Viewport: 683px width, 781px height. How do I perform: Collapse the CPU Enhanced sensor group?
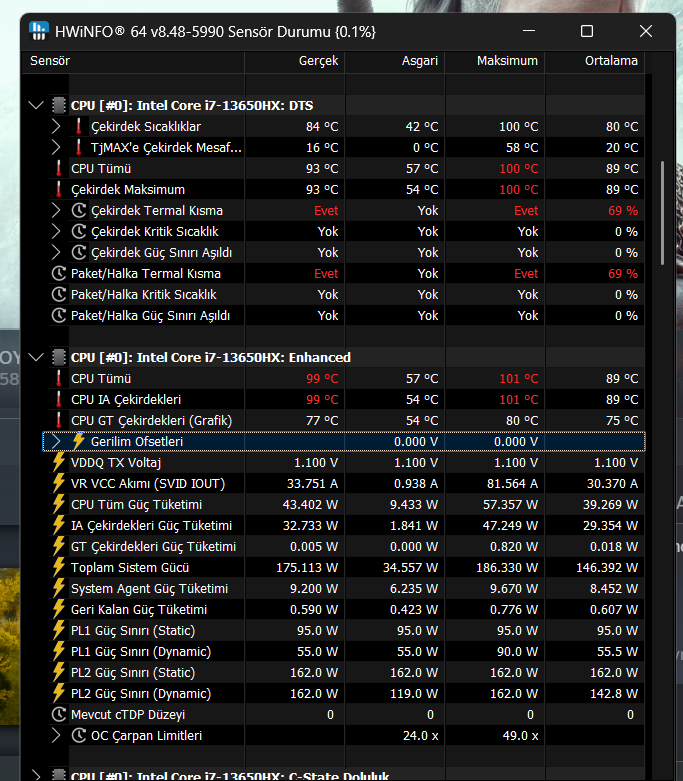point(36,357)
